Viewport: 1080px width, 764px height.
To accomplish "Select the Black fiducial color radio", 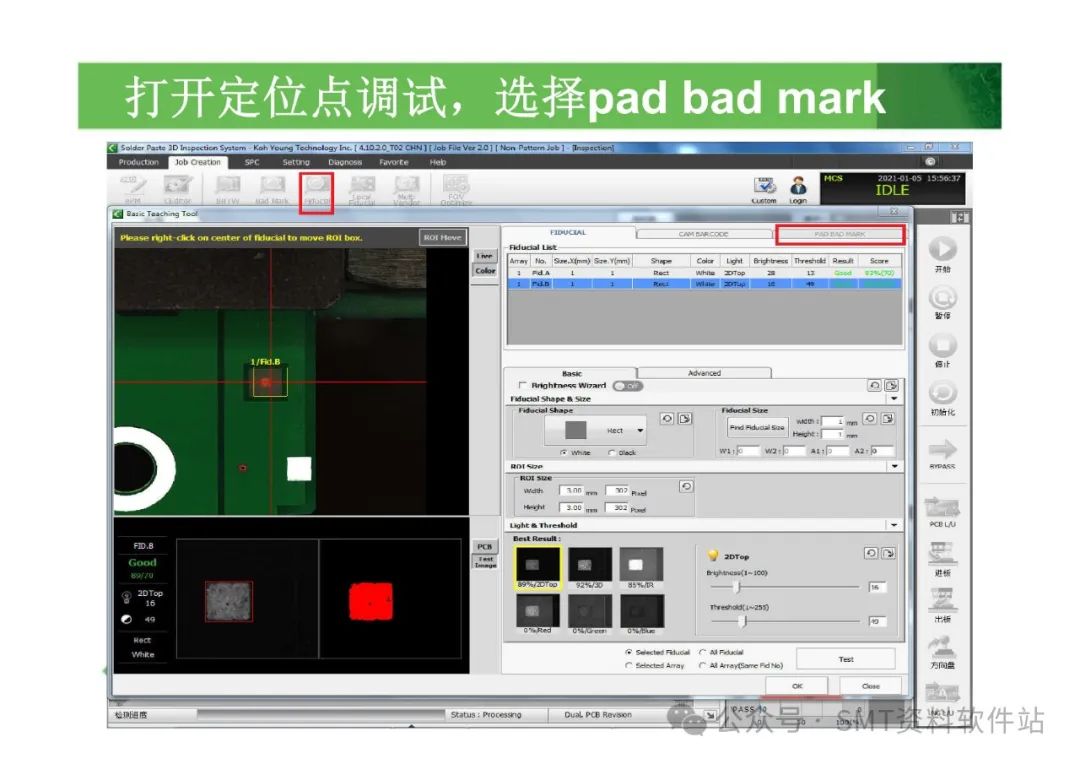I will tap(611, 453).
